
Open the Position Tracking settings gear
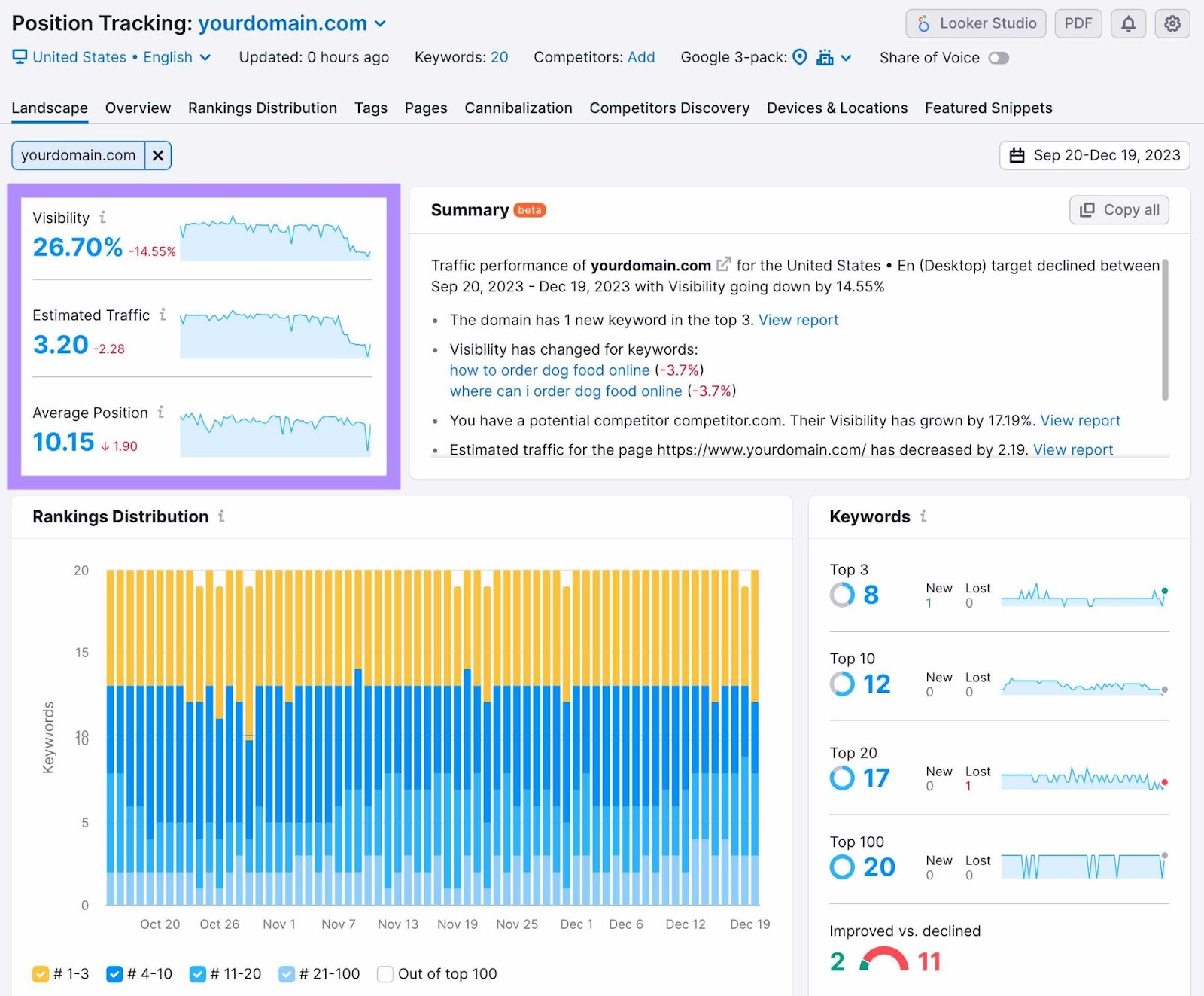coord(1172,23)
